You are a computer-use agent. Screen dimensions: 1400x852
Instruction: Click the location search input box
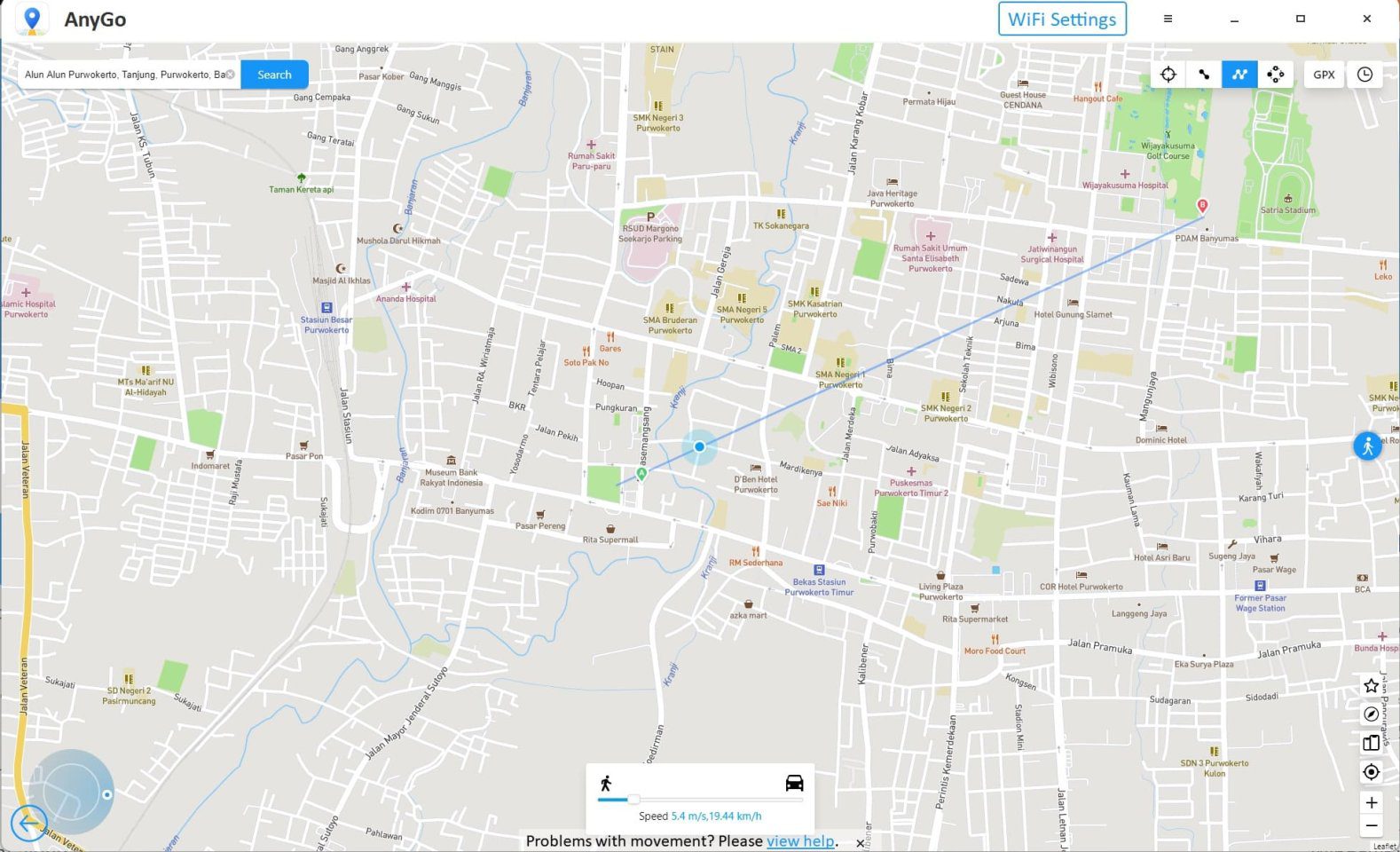[x=122, y=75]
